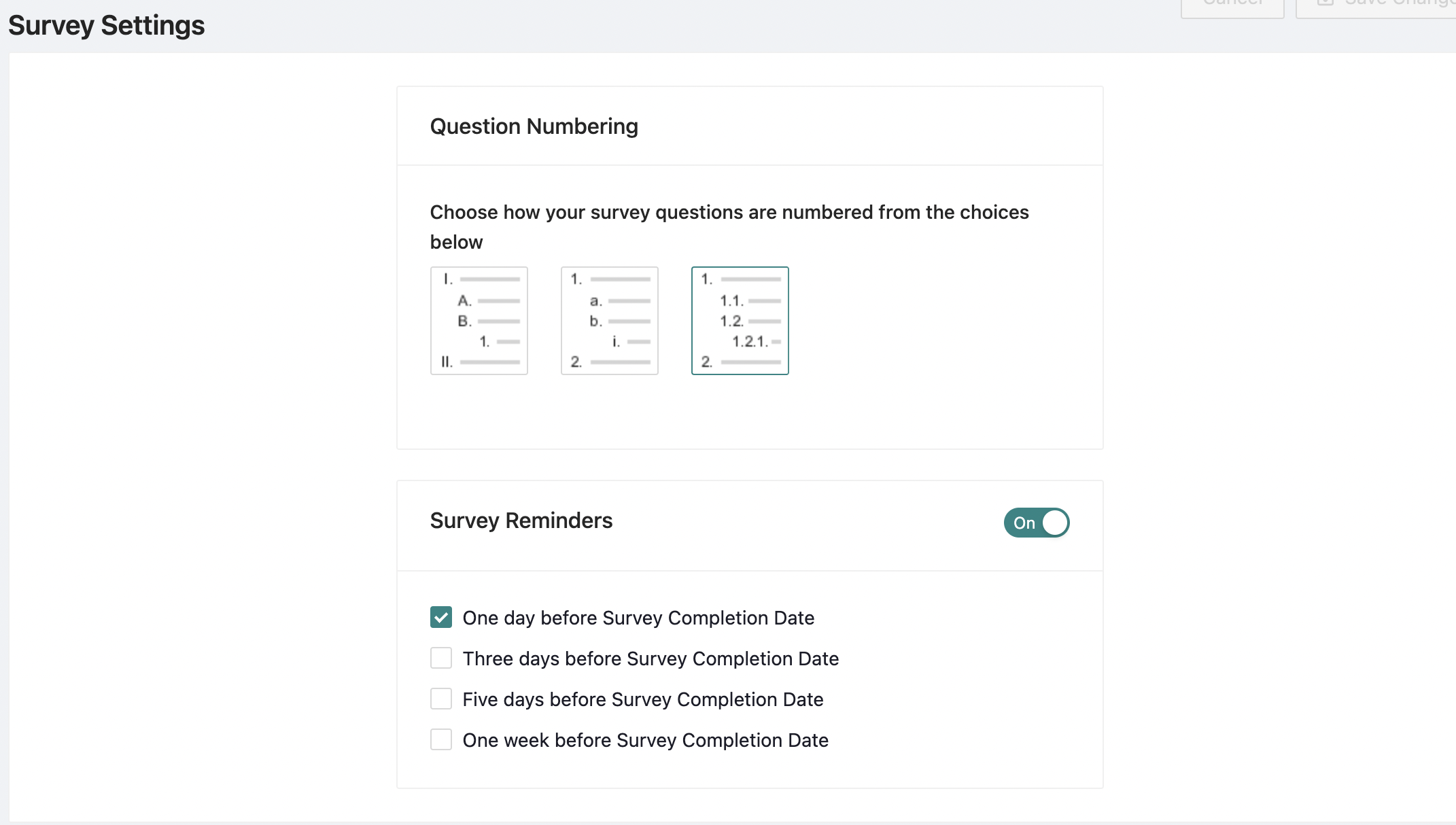Select the Roman numeral numbering style
Viewport: 1456px width, 825px height.
click(479, 320)
